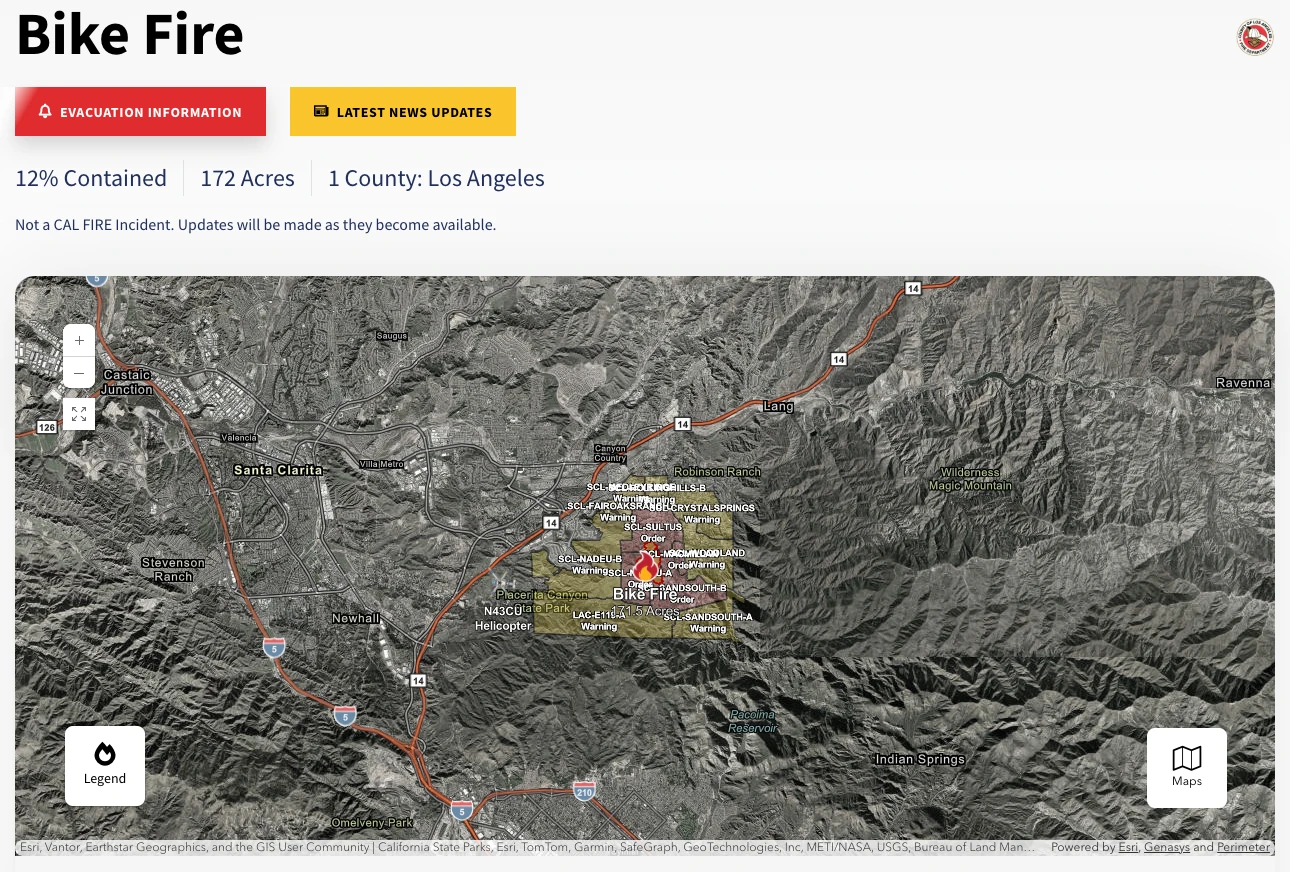The image size is (1290, 872).
Task: Zoom in on the map
Action: tap(79, 340)
